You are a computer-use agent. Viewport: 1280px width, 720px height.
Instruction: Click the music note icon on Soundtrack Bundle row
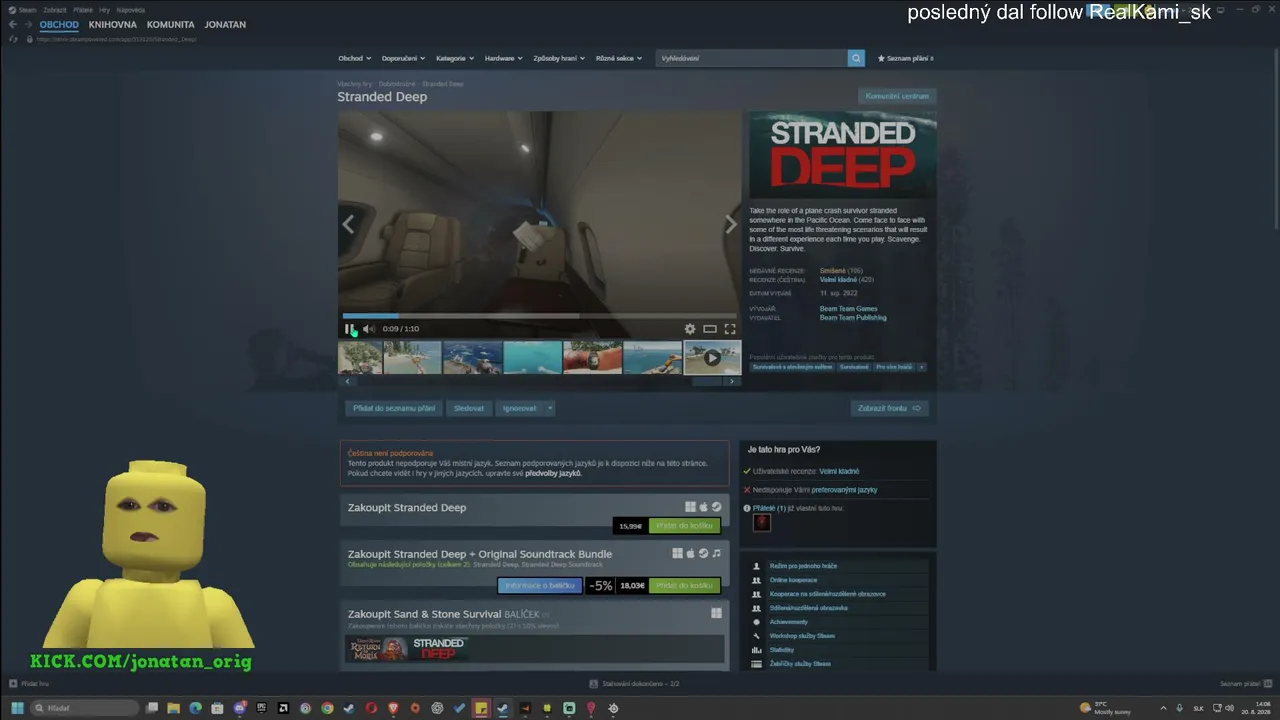[716, 553]
